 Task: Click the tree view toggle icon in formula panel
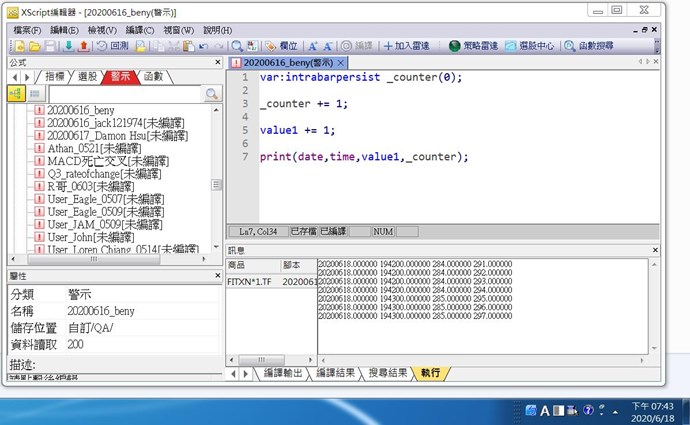[16, 94]
